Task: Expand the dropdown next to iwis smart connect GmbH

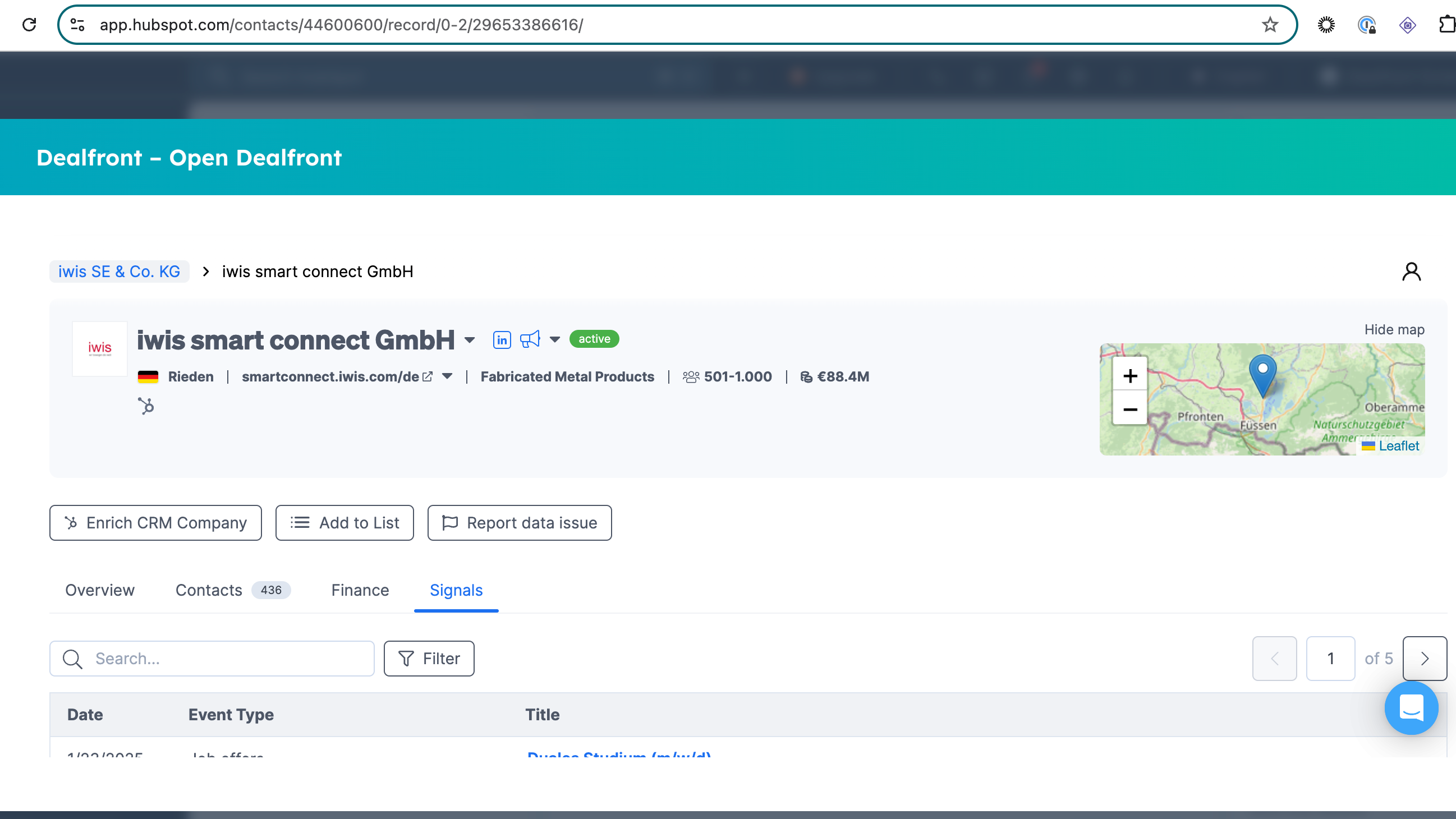Action: pyautogui.click(x=470, y=341)
